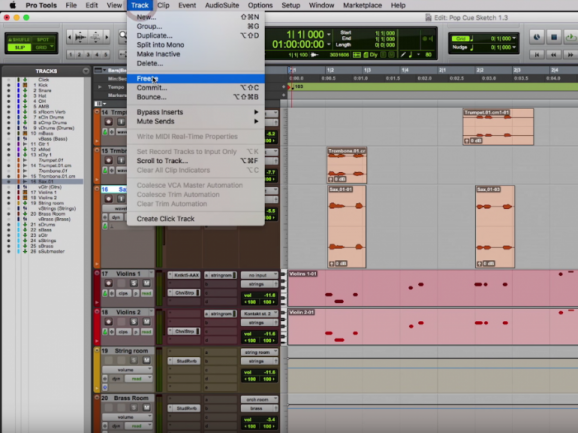This screenshot has height=433, width=578.
Task: Open Pro Tools application menu
Action: coord(41,5)
